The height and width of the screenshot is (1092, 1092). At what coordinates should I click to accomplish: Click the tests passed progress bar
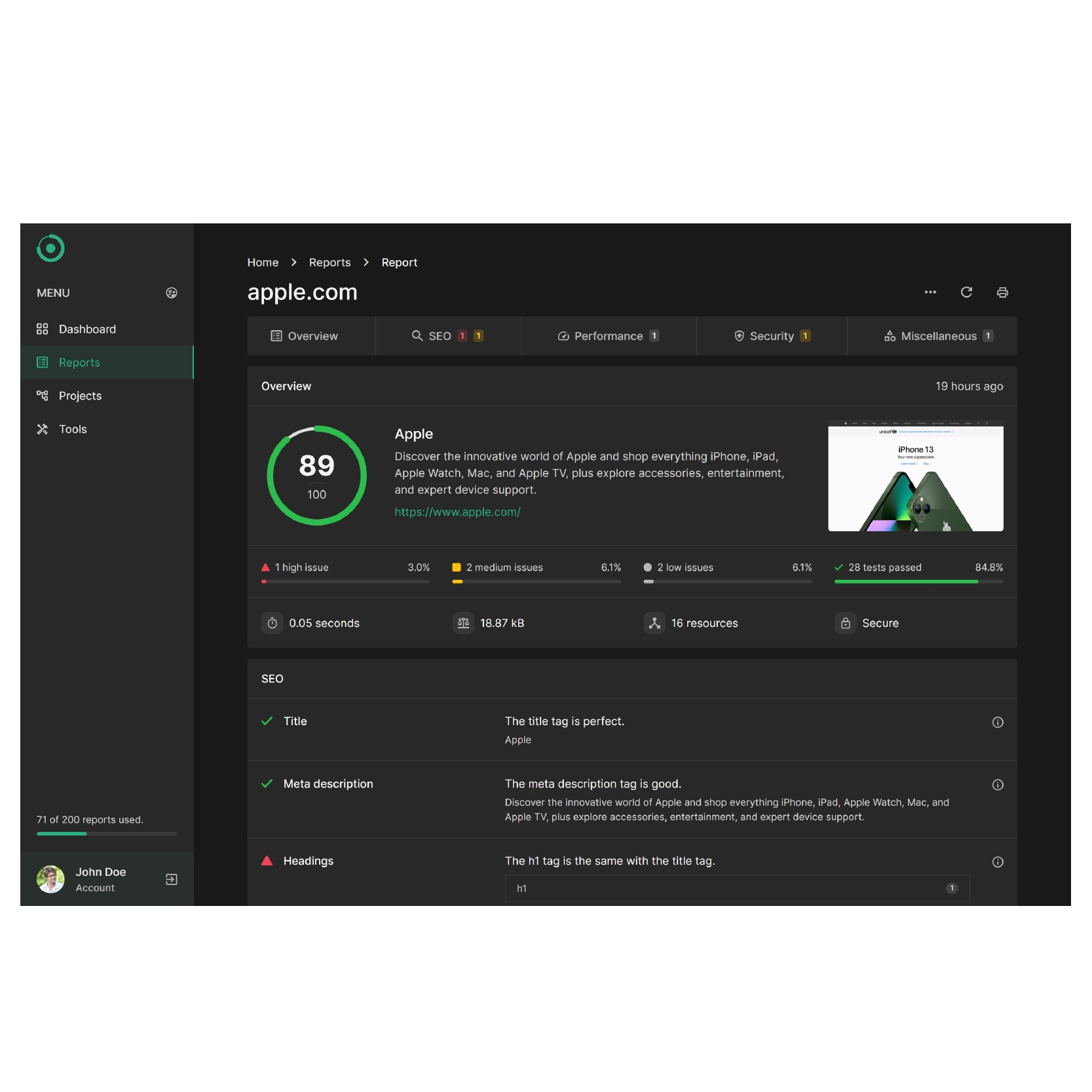918,582
